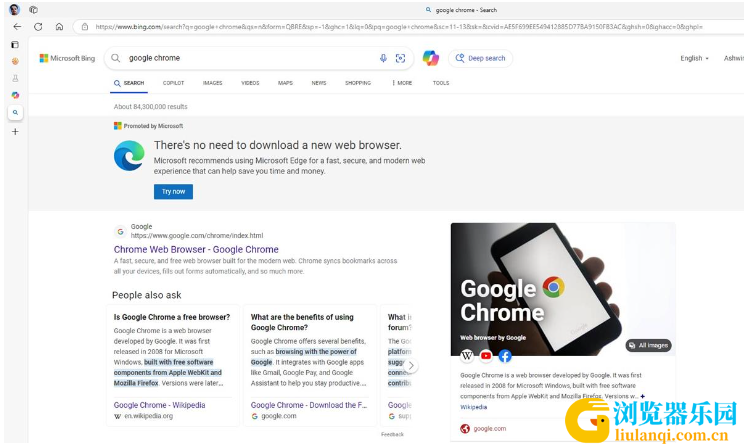
Task: Select the orange sidebar tab icon
Action: point(15,61)
